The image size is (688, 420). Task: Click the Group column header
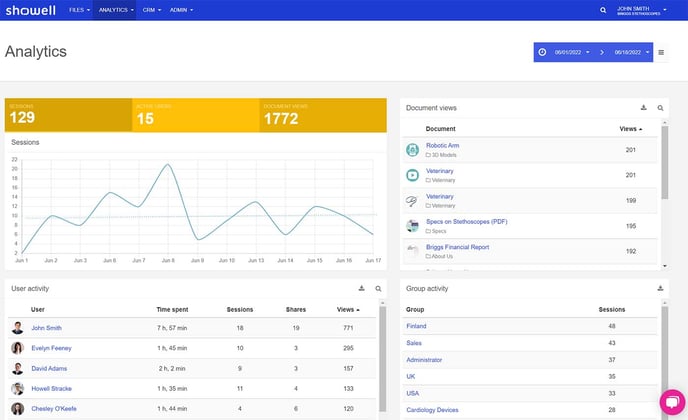coord(415,309)
